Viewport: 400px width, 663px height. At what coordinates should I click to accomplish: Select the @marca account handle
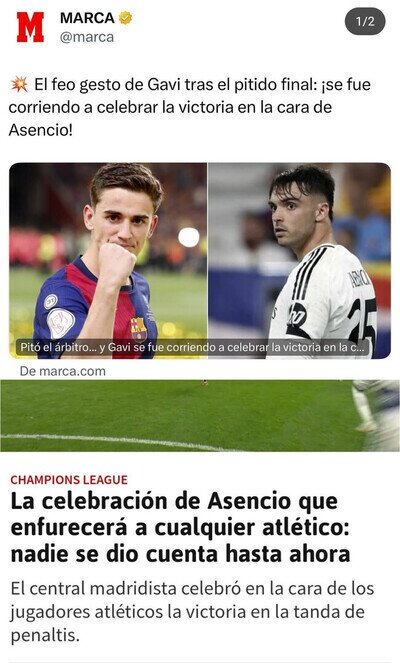click(87, 37)
